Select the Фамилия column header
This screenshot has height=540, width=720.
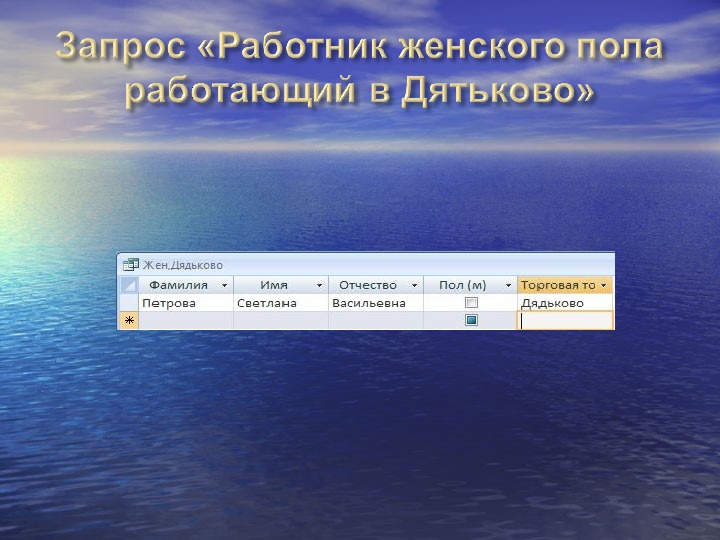pos(186,285)
